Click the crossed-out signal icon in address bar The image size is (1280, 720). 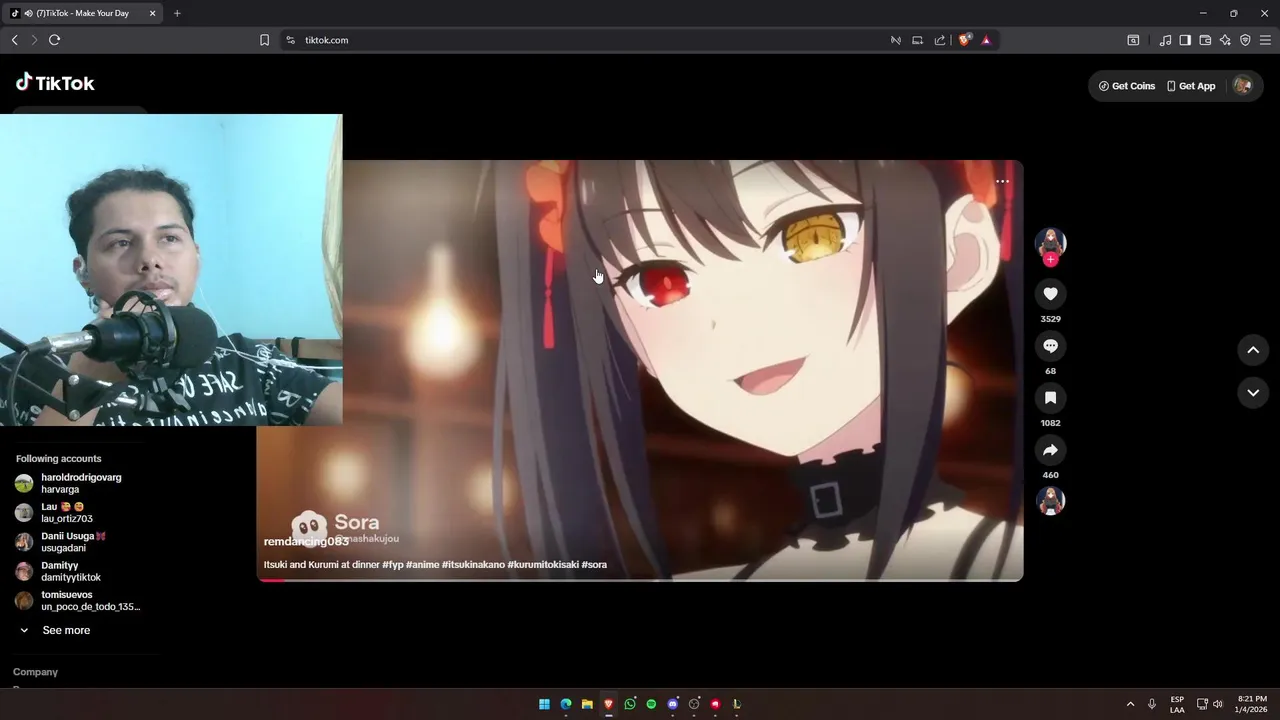point(895,40)
